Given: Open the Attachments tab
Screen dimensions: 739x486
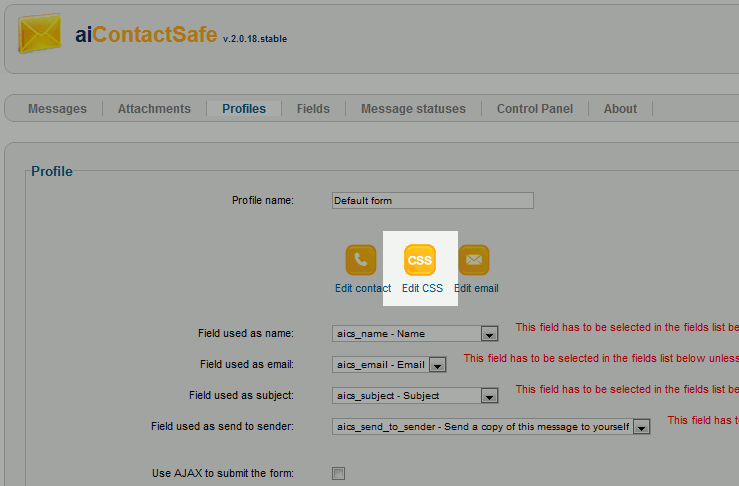Looking at the screenshot, I should (x=154, y=109).
